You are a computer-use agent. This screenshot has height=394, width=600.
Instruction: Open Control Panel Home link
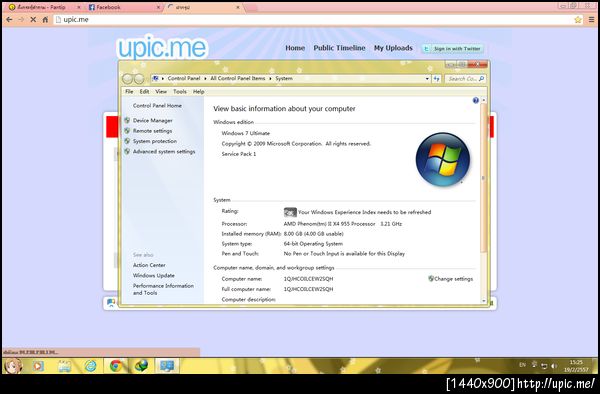coord(157,106)
